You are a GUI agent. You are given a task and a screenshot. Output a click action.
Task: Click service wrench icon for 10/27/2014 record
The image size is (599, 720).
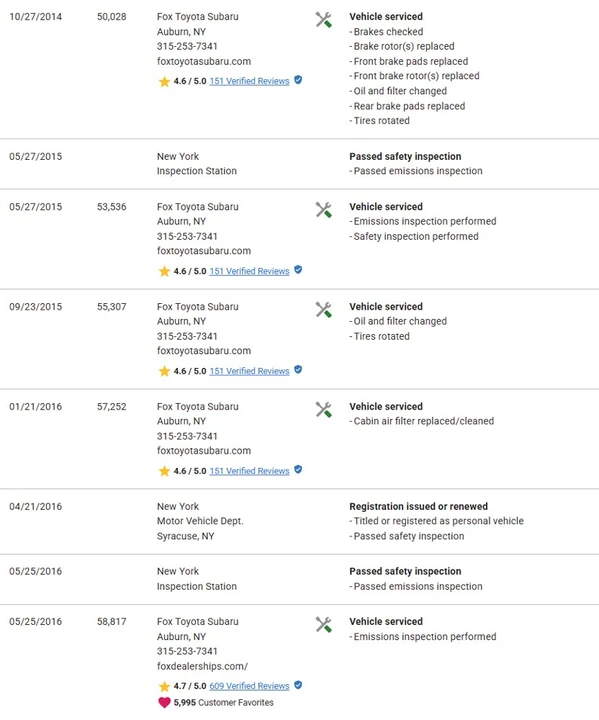pos(323,20)
